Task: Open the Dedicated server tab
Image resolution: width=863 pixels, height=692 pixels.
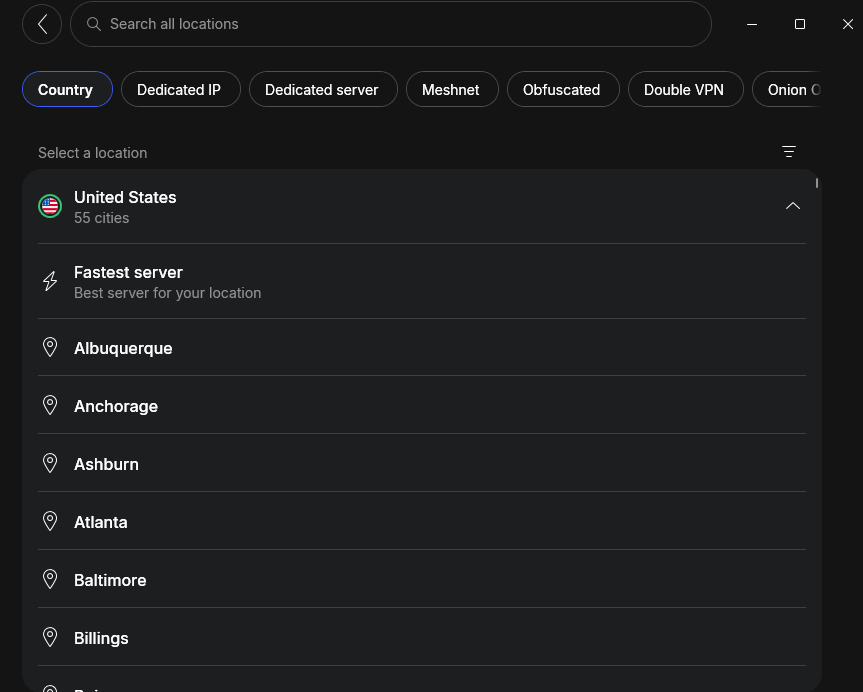Action: tap(323, 89)
